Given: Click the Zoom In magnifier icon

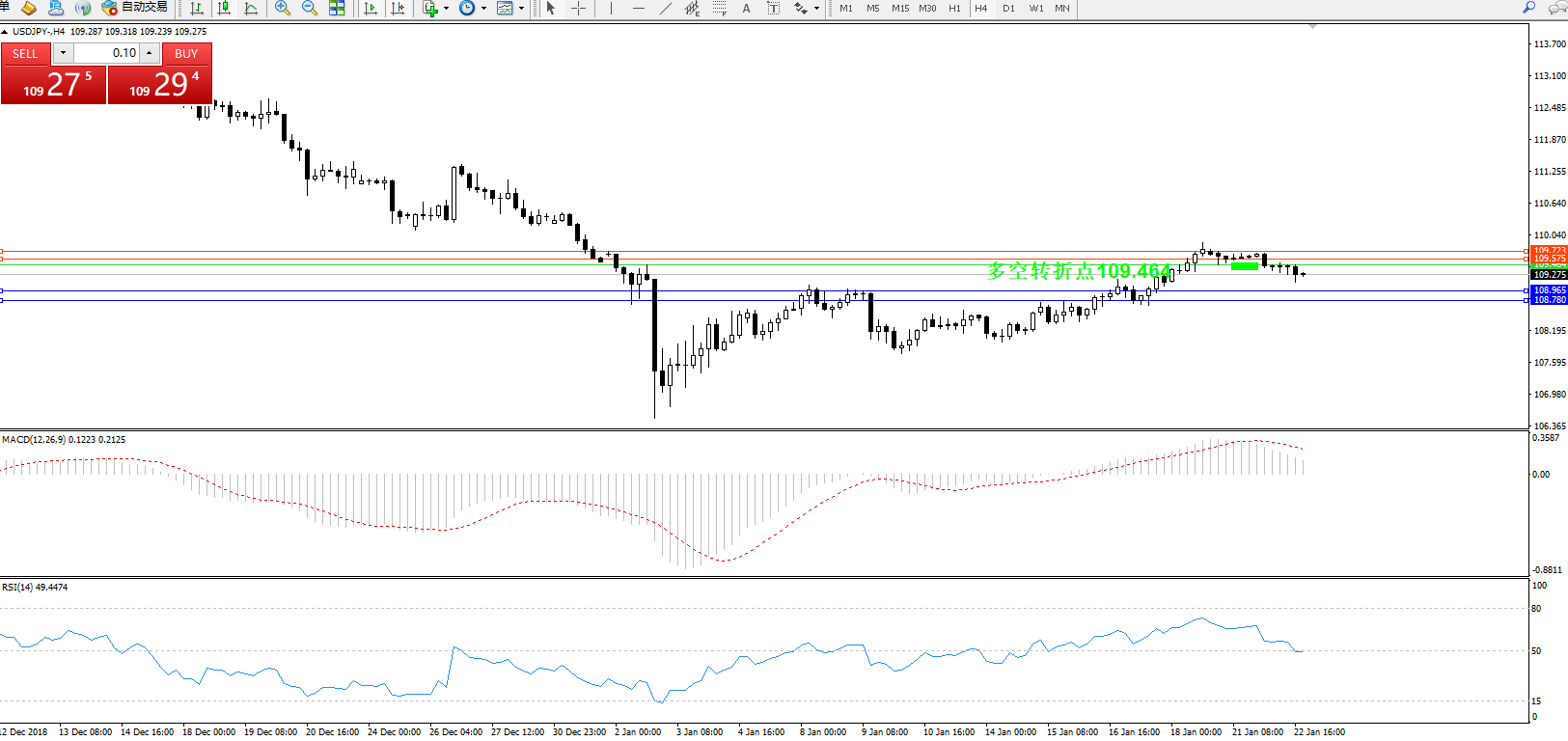Looking at the screenshot, I should click(x=282, y=8).
